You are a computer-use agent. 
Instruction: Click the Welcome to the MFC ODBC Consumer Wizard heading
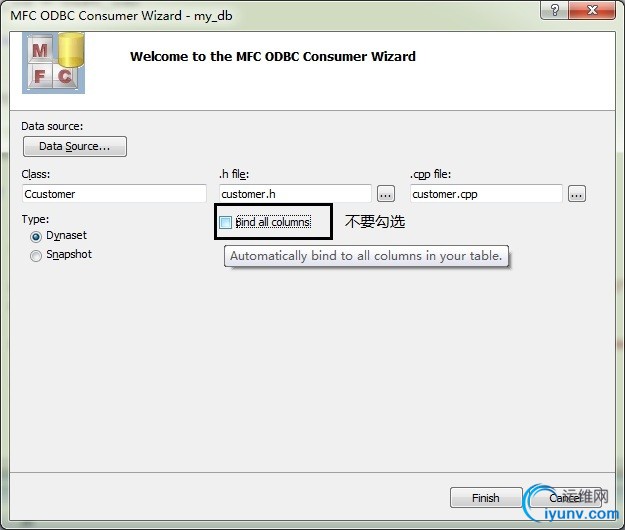click(273, 56)
